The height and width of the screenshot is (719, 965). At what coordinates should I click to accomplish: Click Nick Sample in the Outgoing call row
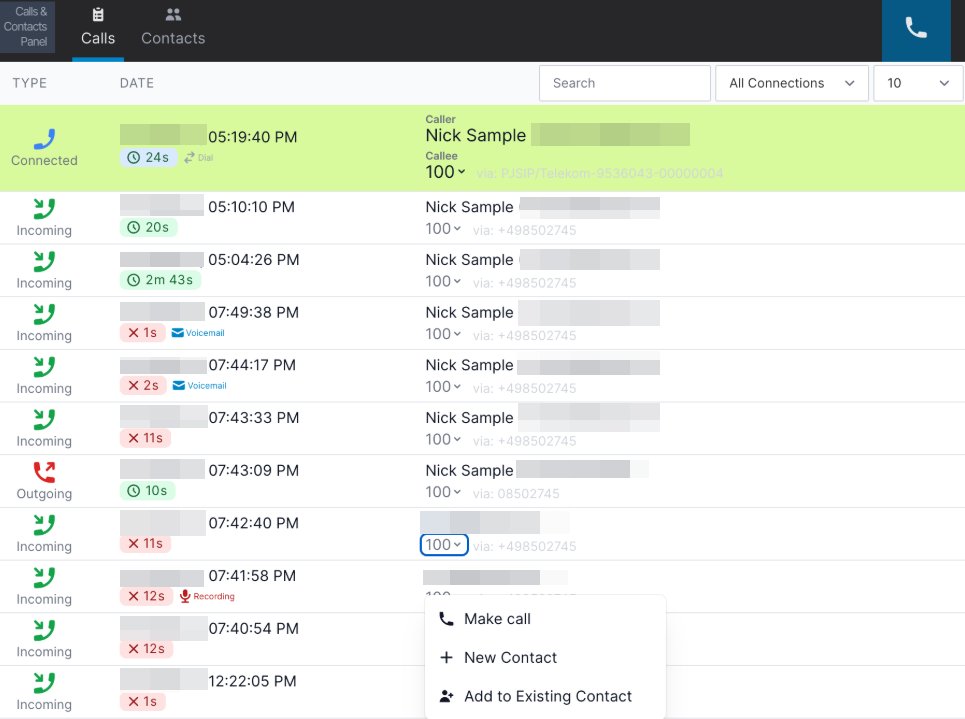pyautogui.click(x=469, y=471)
